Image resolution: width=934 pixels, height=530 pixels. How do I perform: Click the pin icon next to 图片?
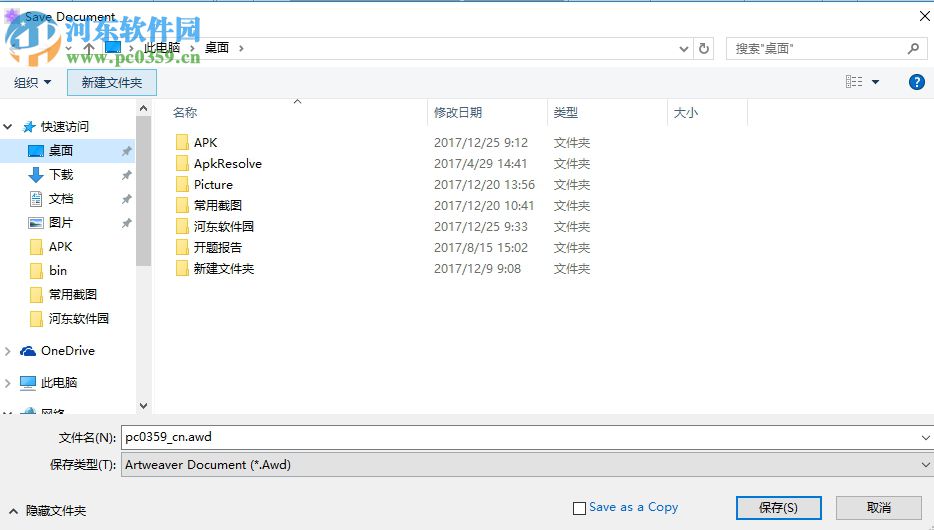pyautogui.click(x=126, y=223)
